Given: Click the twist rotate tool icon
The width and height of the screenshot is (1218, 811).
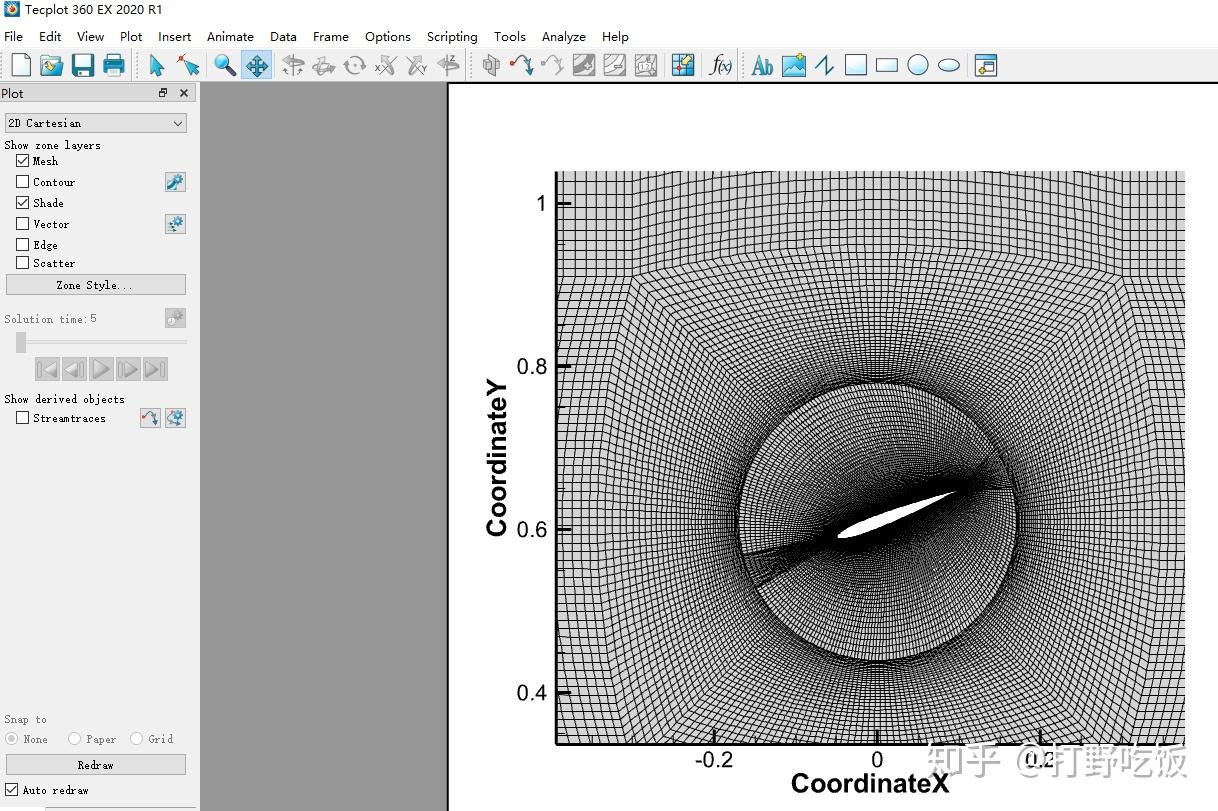Looking at the screenshot, I should [354, 66].
